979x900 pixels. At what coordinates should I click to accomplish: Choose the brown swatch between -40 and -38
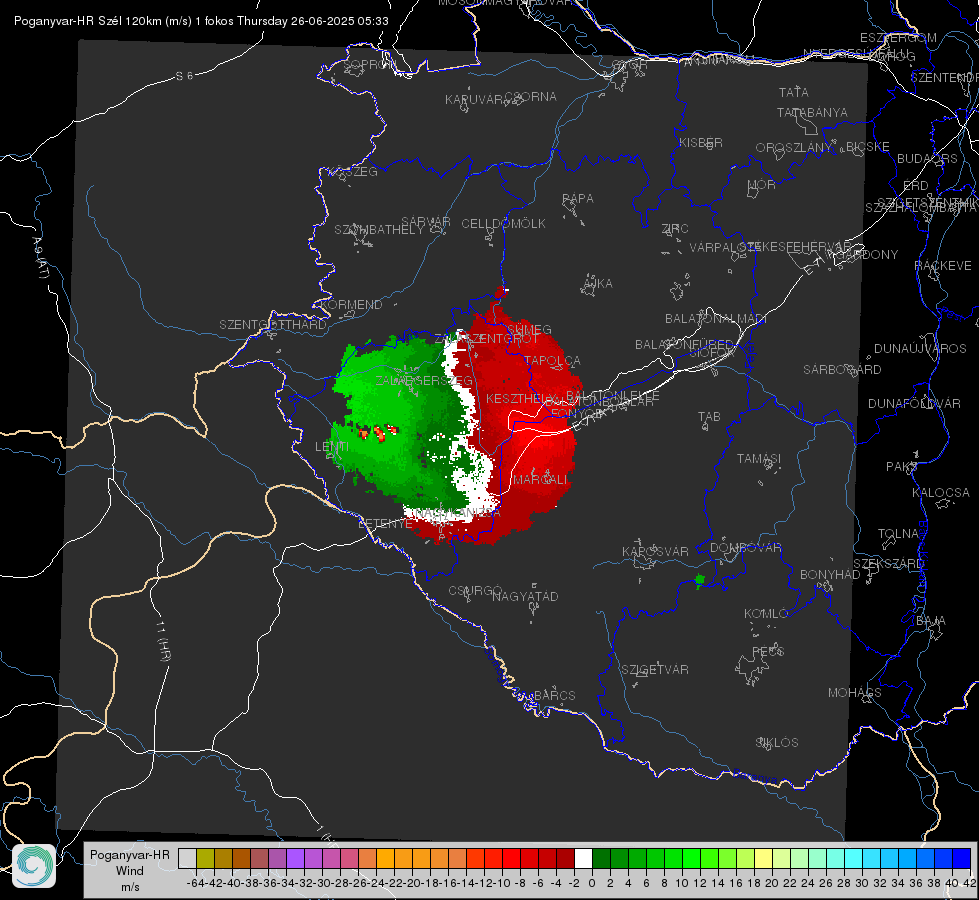(x=242, y=858)
